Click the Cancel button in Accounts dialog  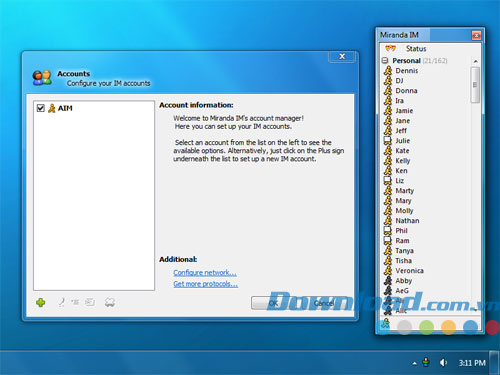pyautogui.click(x=324, y=303)
